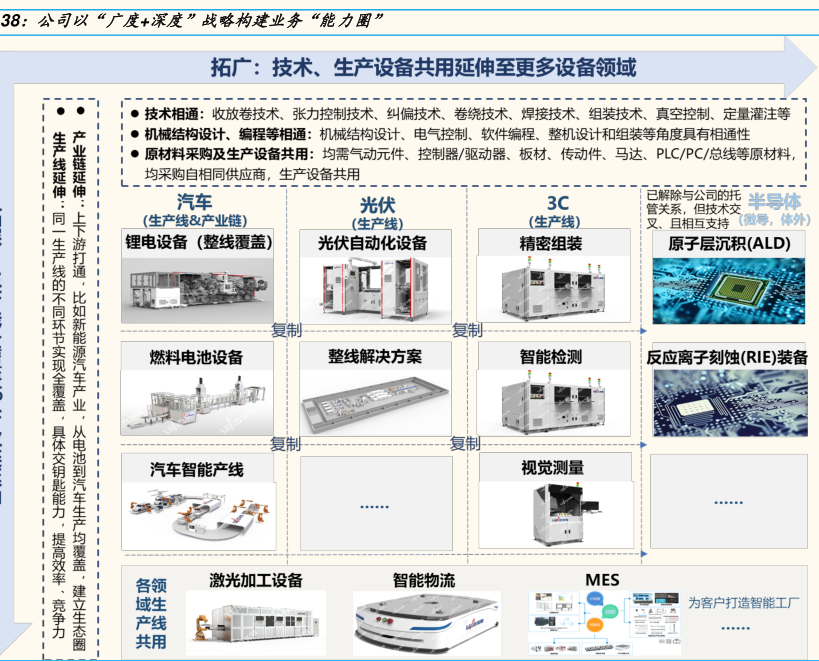Select the 智能物流 AGV robot image
The width and height of the screenshot is (819, 661).
click(x=424, y=622)
